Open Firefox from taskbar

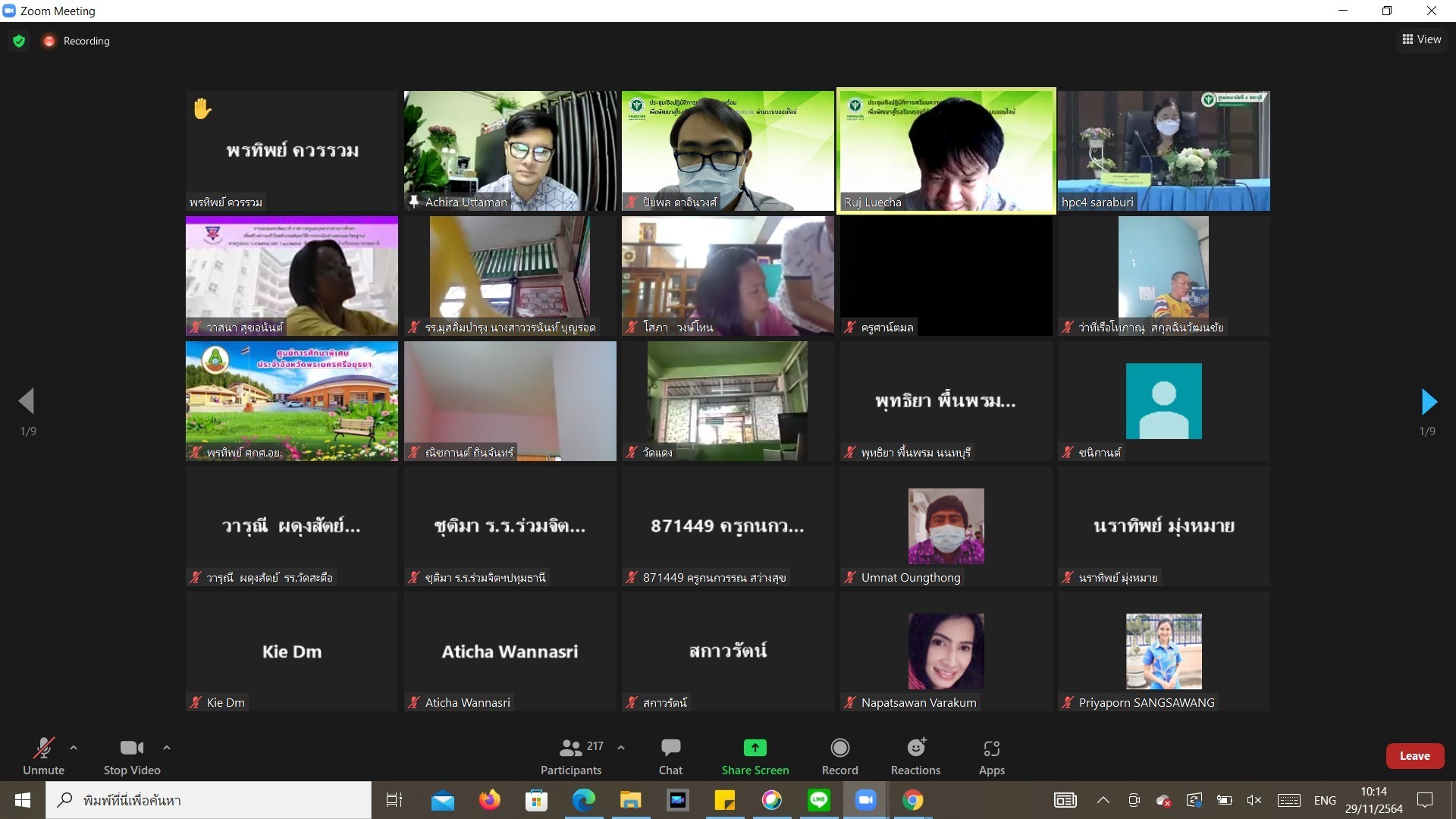tap(490, 800)
